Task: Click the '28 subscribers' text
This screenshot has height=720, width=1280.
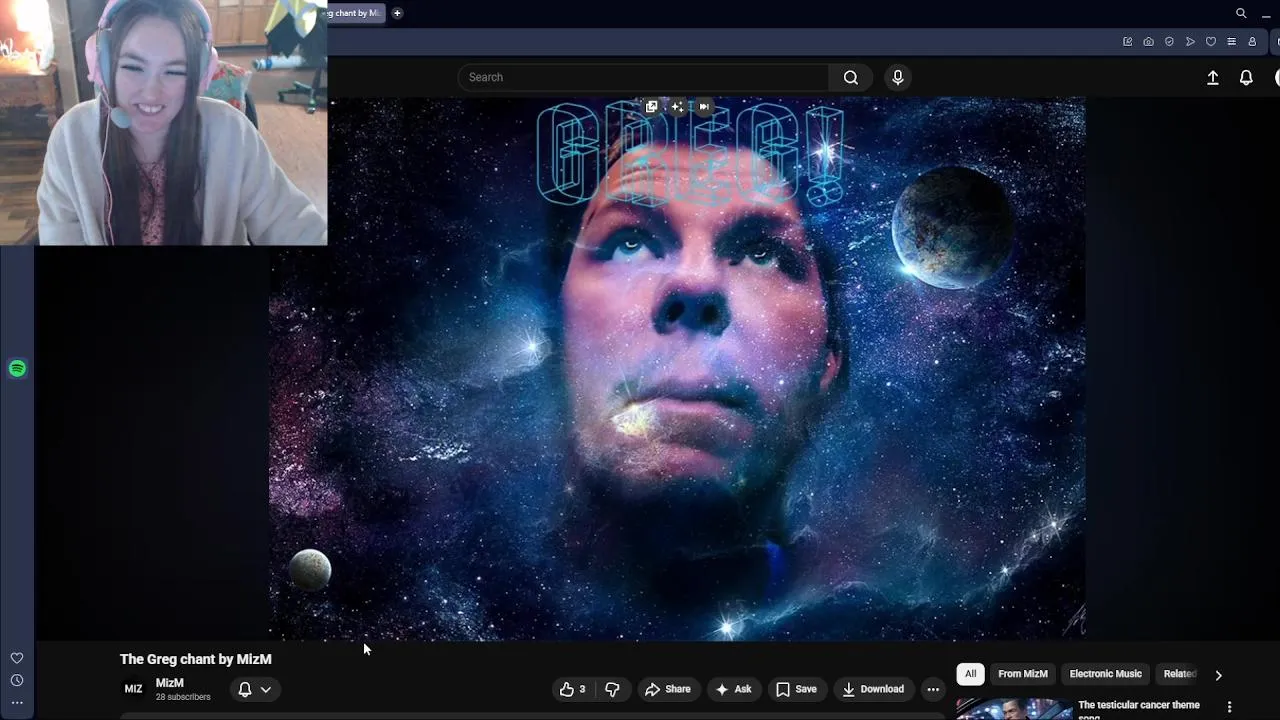Action: click(x=183, y=697)
